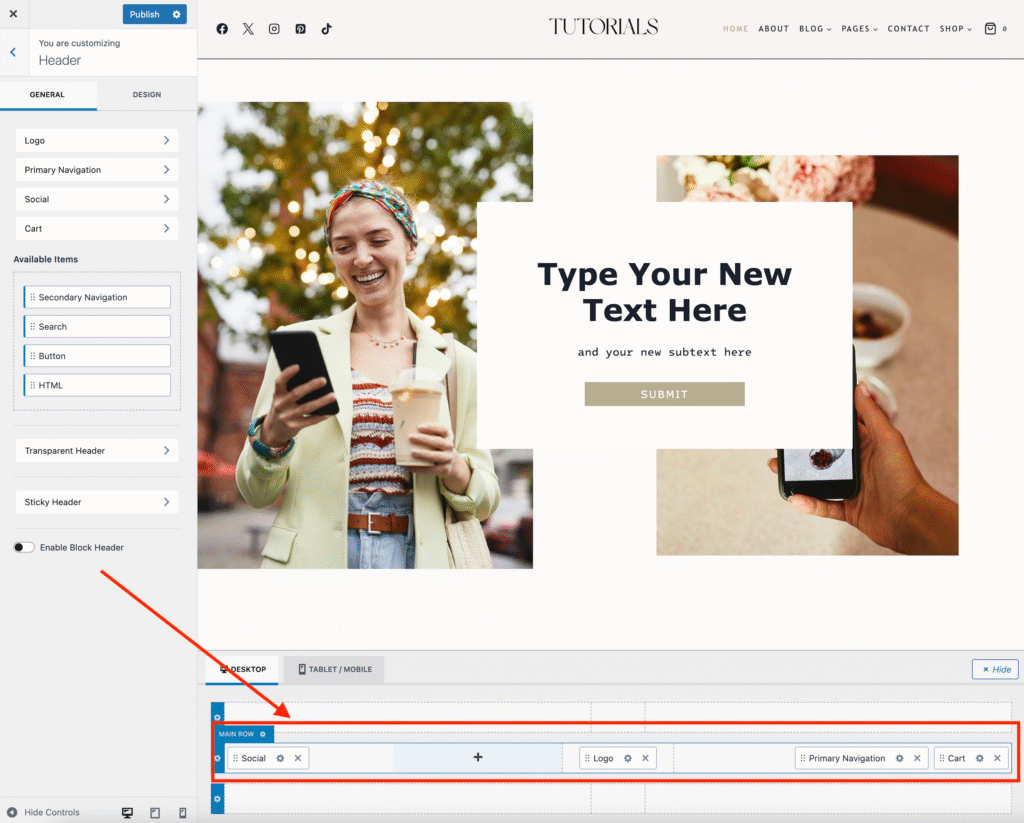The height and width of the screenshot is (823, 1024).
Task: Switch to mobile preview device icon
Action: [183, 812]
